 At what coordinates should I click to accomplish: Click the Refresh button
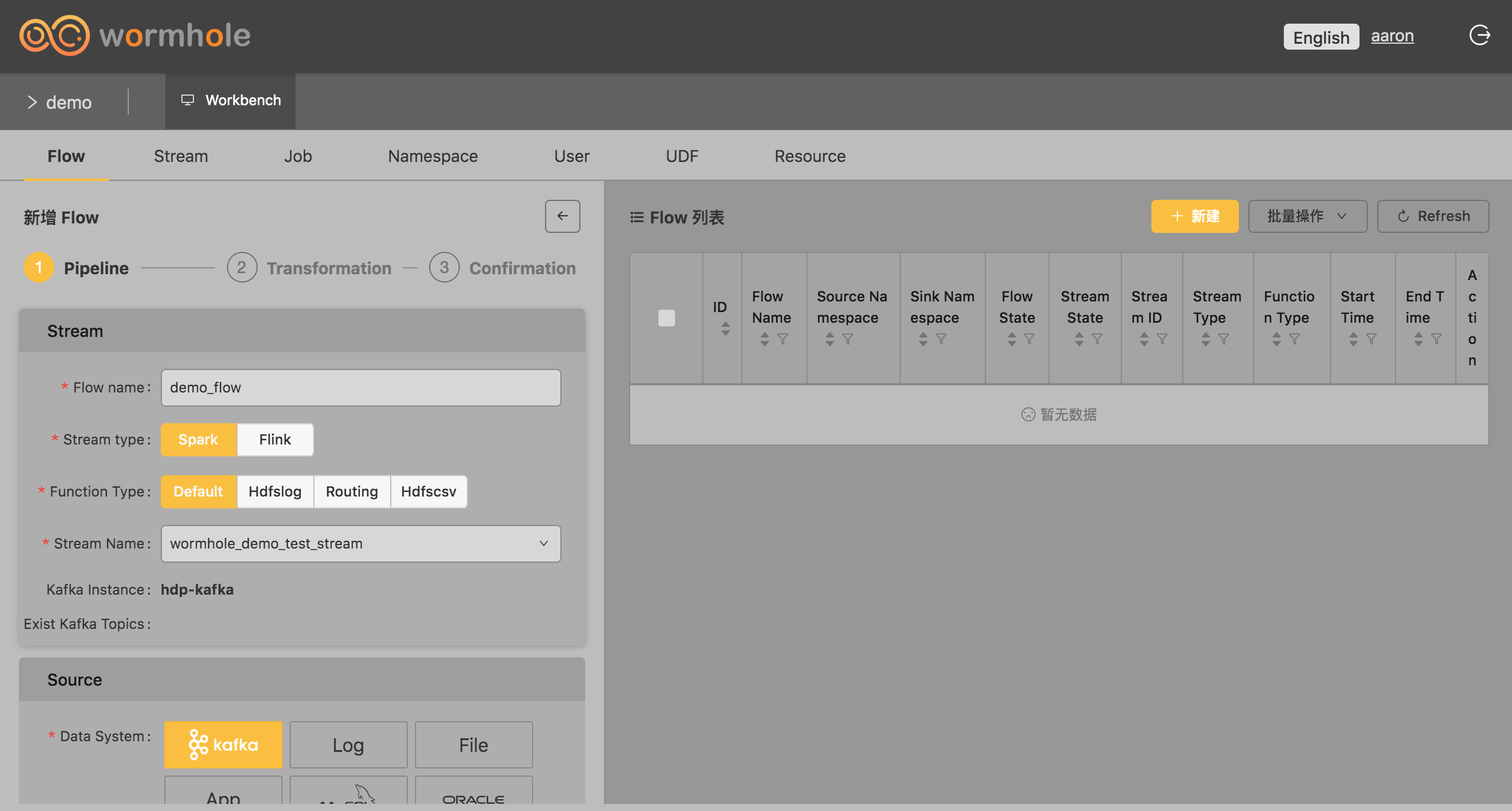pyautogui.click(x=1433, y=216)
